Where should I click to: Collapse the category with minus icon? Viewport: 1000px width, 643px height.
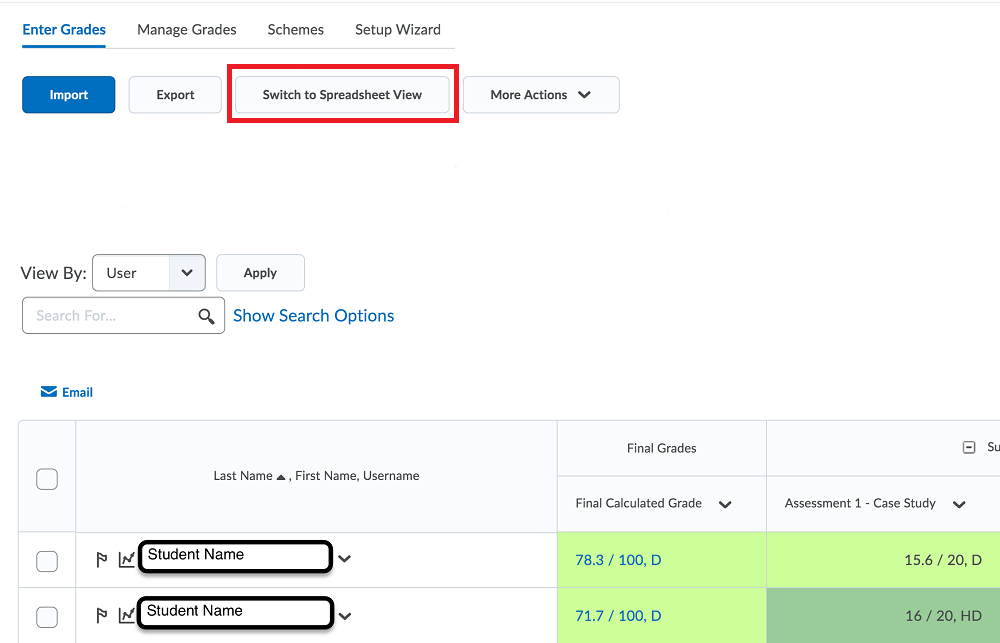pyautogui.click(x=968, y=448)
